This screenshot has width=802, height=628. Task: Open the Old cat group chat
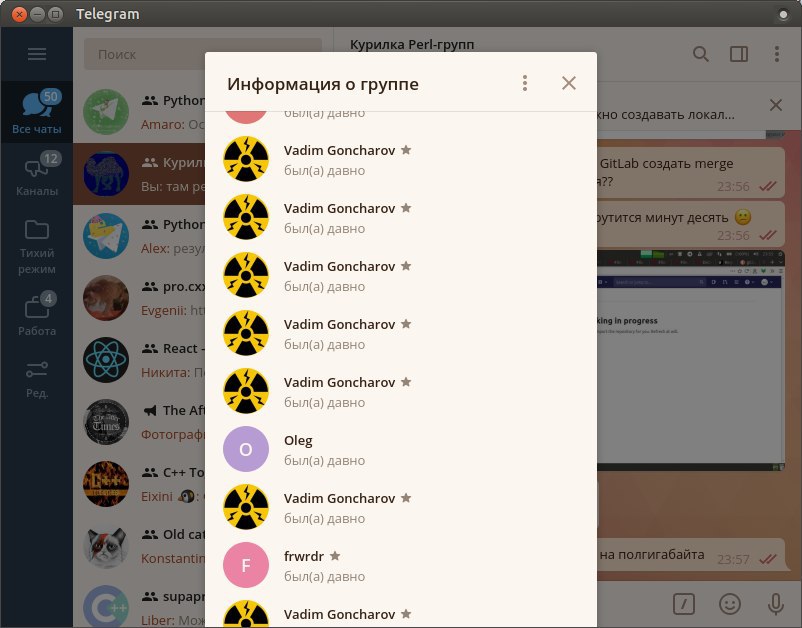(139, 546)
